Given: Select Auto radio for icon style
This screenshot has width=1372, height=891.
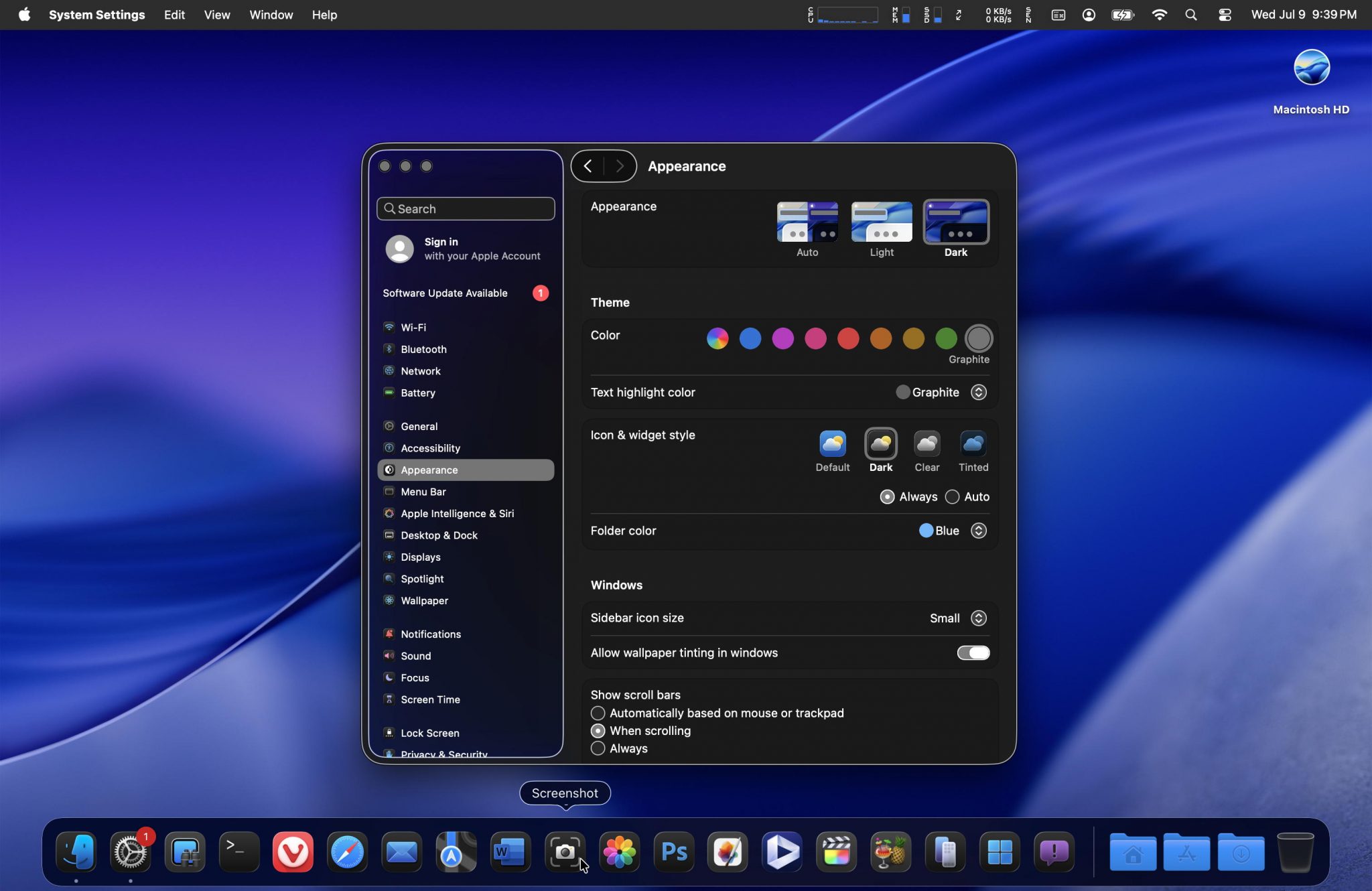Looking at the screenshot, I should coord(952,497).
